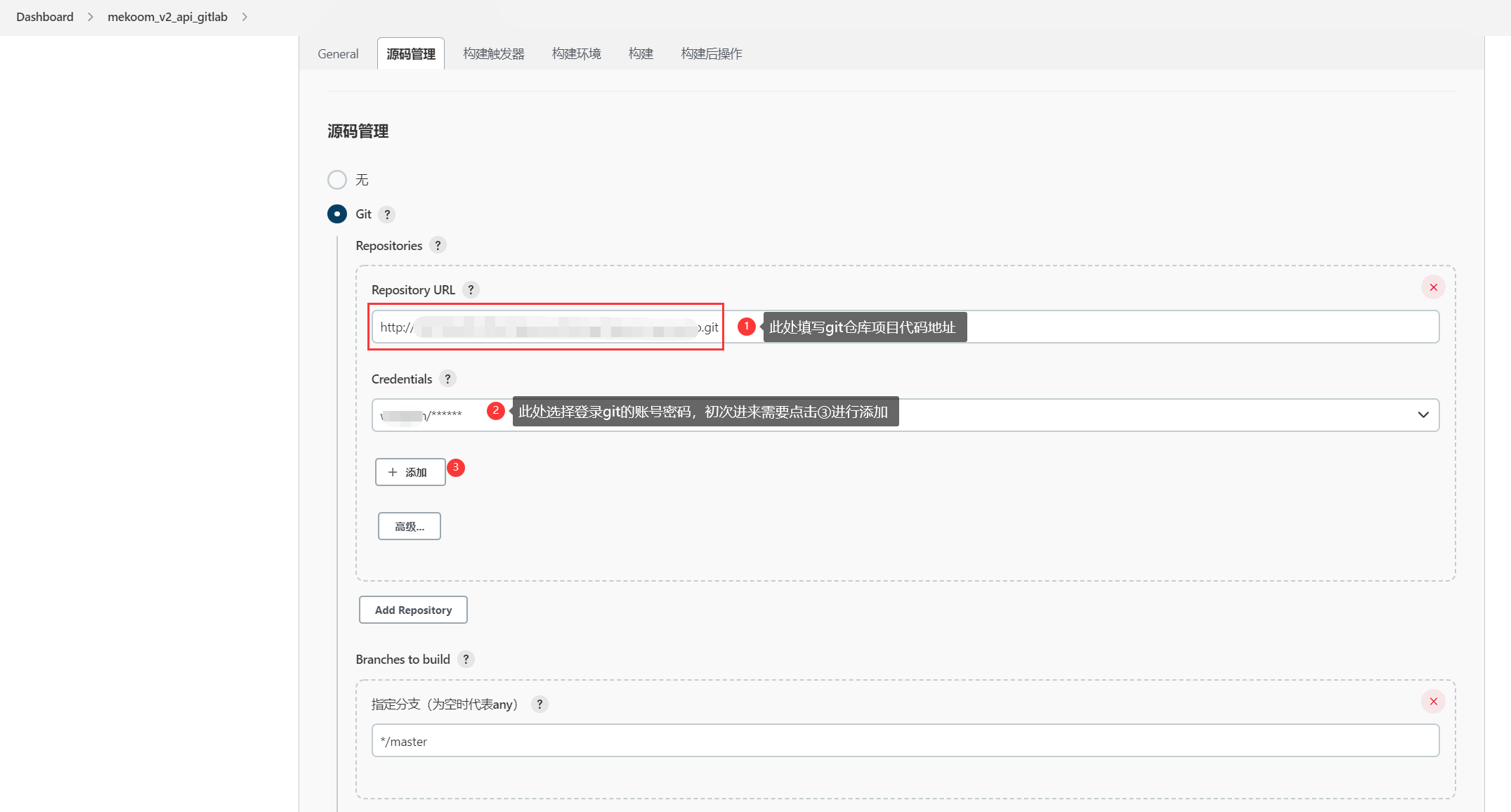Click the Add Repository button

(x=413, y=610)
